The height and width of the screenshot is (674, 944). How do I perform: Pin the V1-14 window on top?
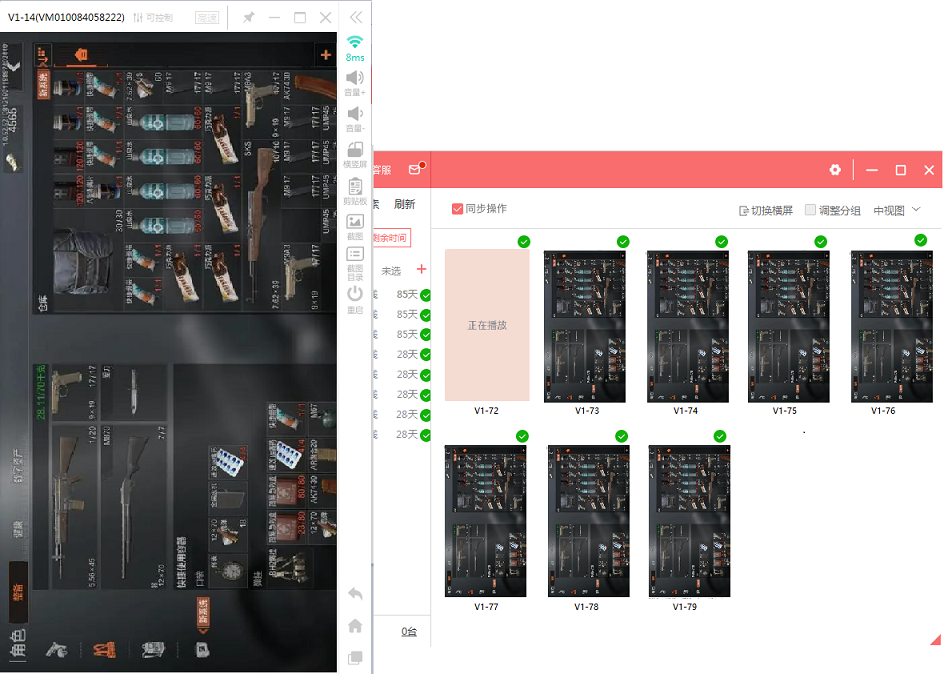(248, 18)
